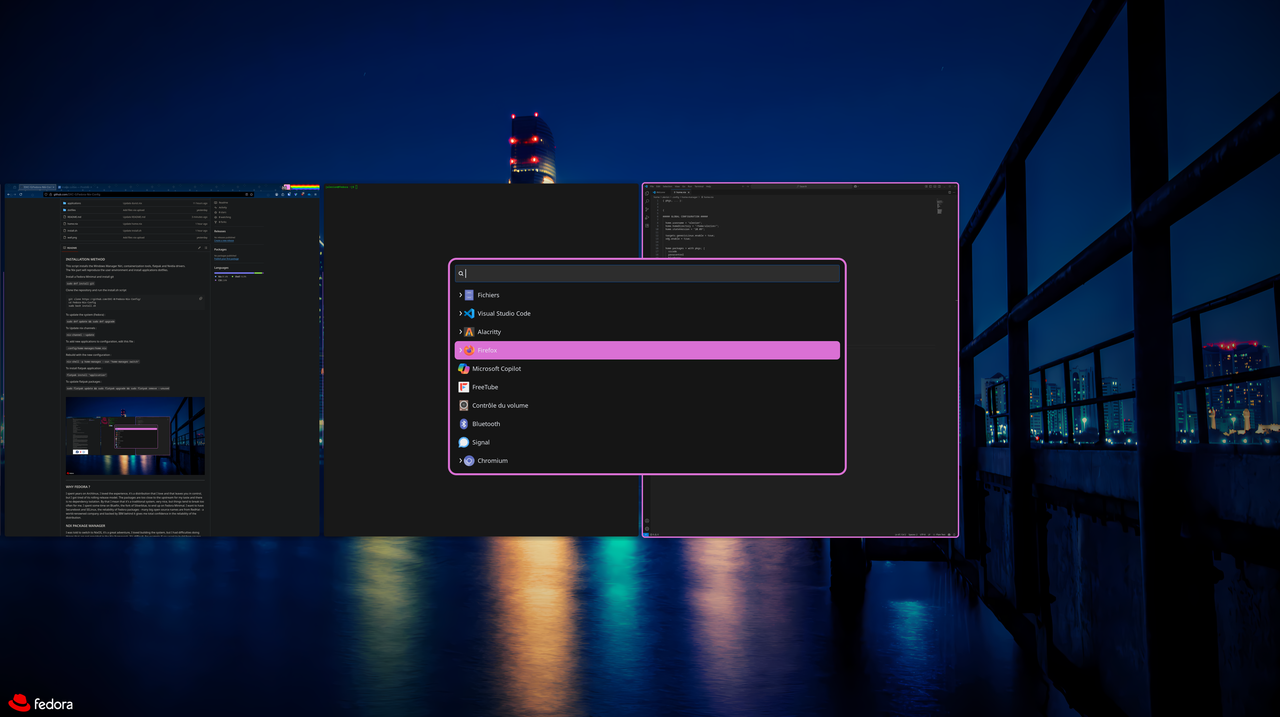Click the Fichiers file manager icon in launcher

(x=469, y=295)
